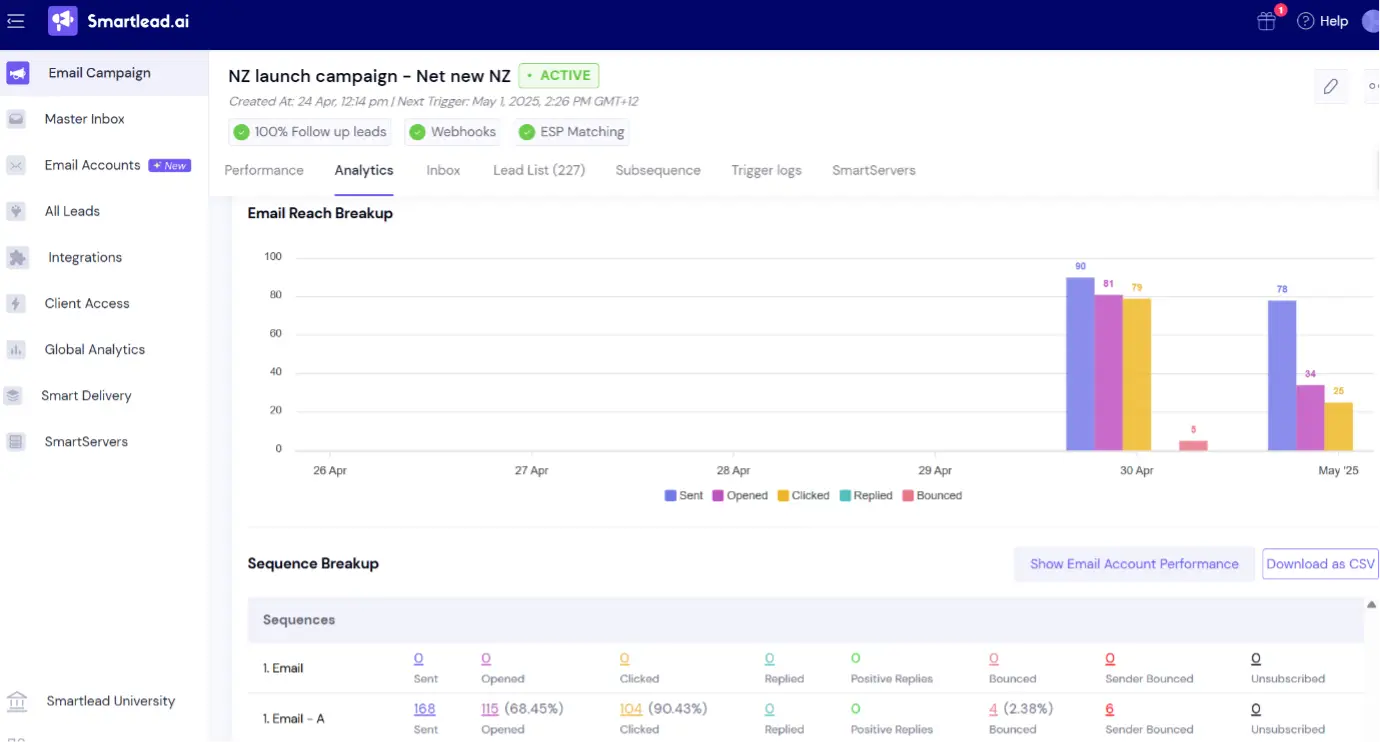1384x745 pixels.
Task: Click the 100% Follow up leads checkmark
Action: coord(241,132)
